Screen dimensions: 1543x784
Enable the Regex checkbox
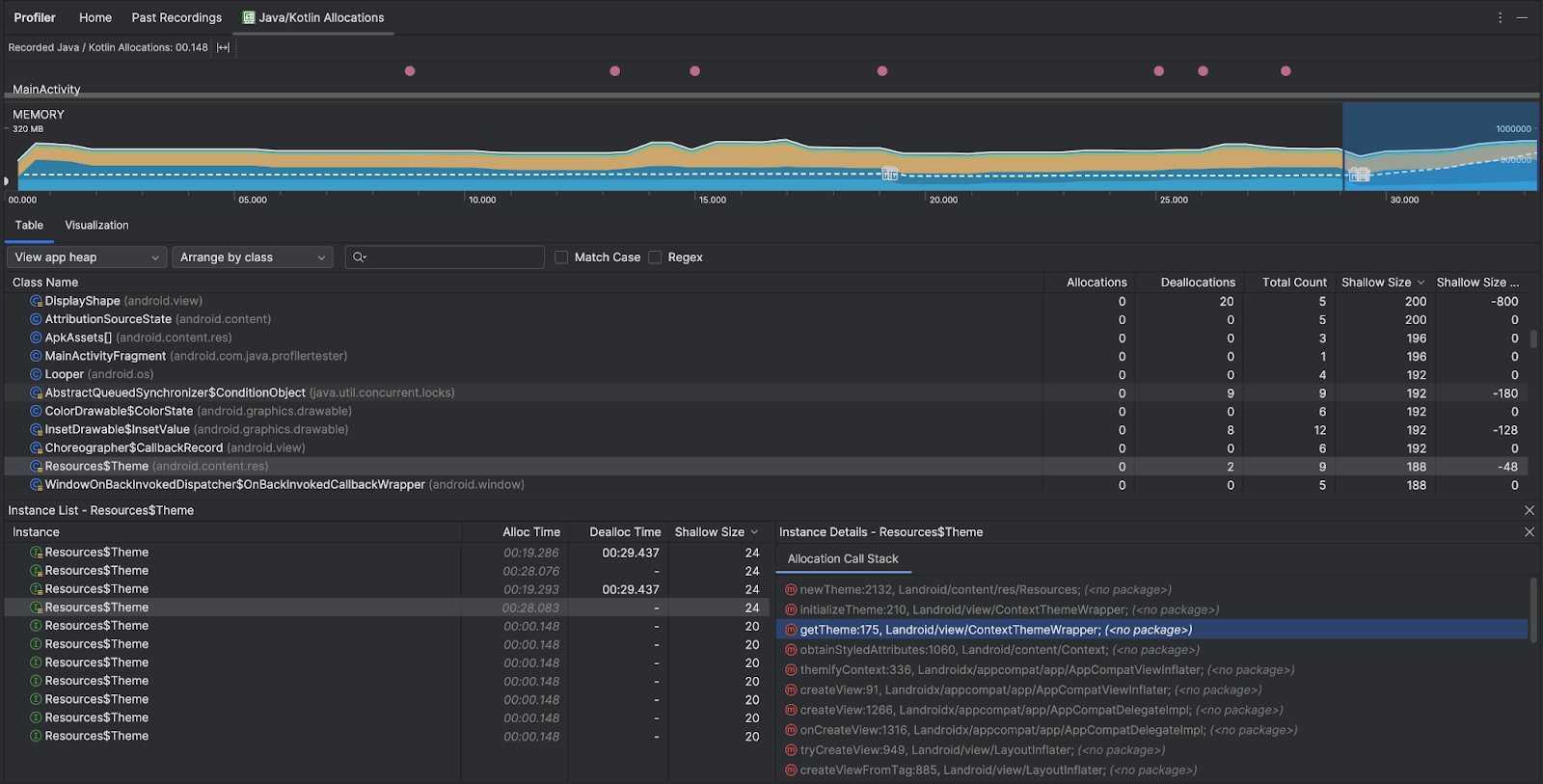point(655,257)
